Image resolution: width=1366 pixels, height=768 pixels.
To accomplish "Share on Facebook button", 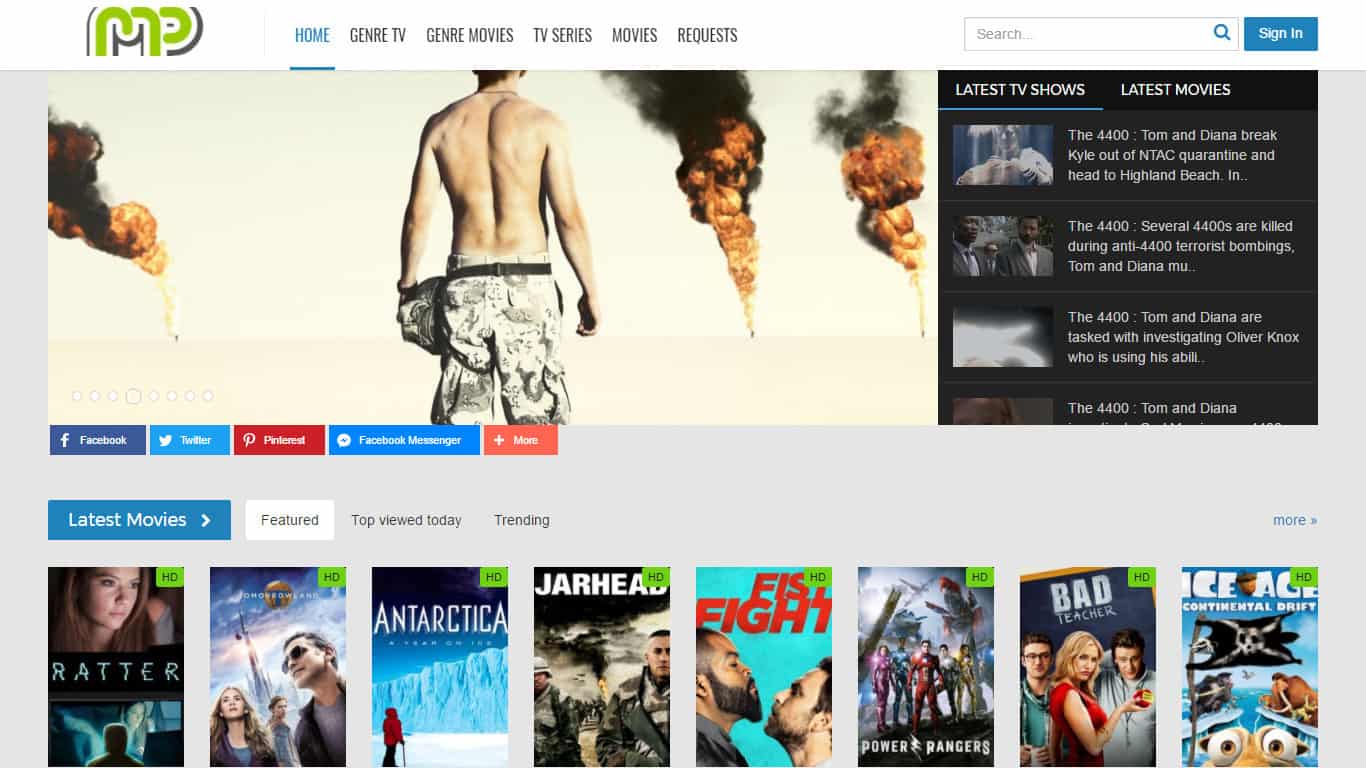I will (98, 440).
